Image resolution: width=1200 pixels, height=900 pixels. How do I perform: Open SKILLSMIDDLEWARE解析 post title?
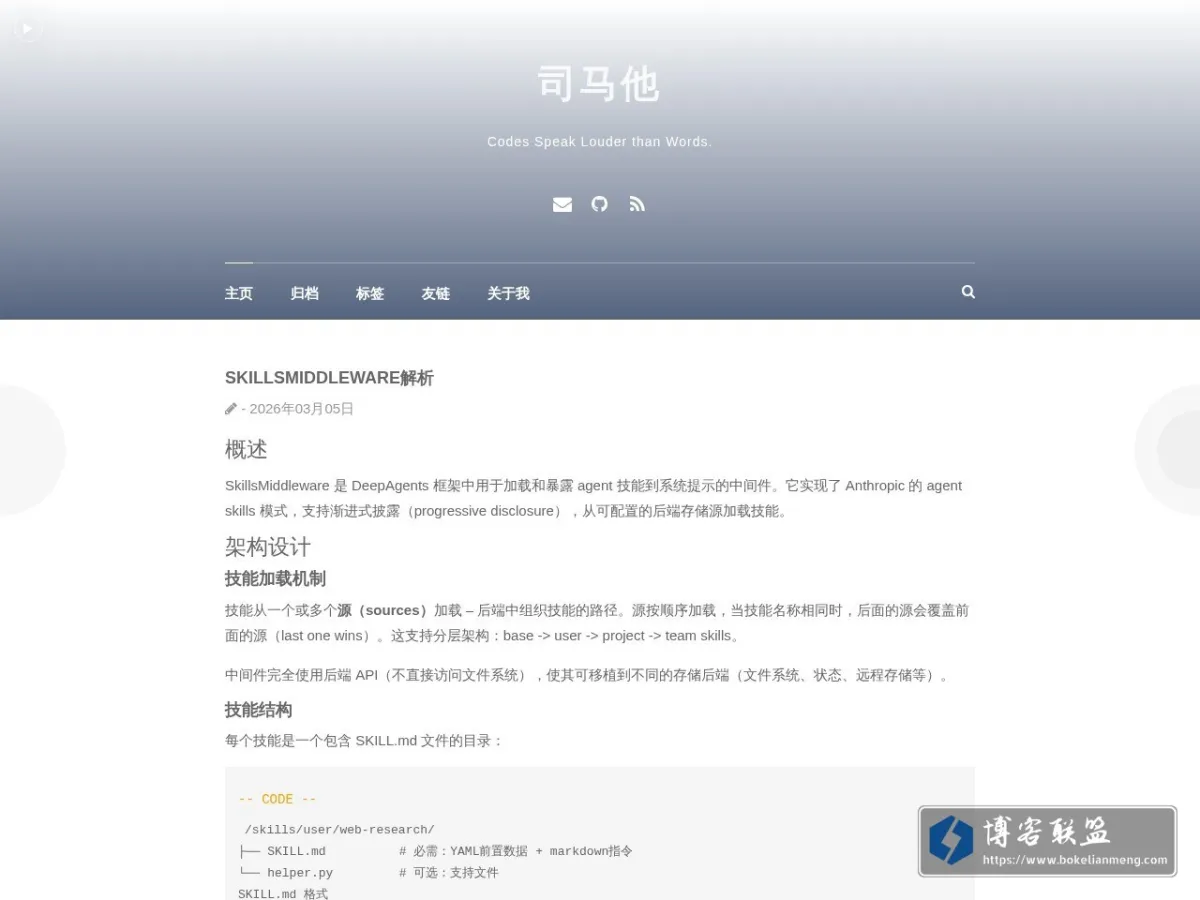(x=329, y=378)
